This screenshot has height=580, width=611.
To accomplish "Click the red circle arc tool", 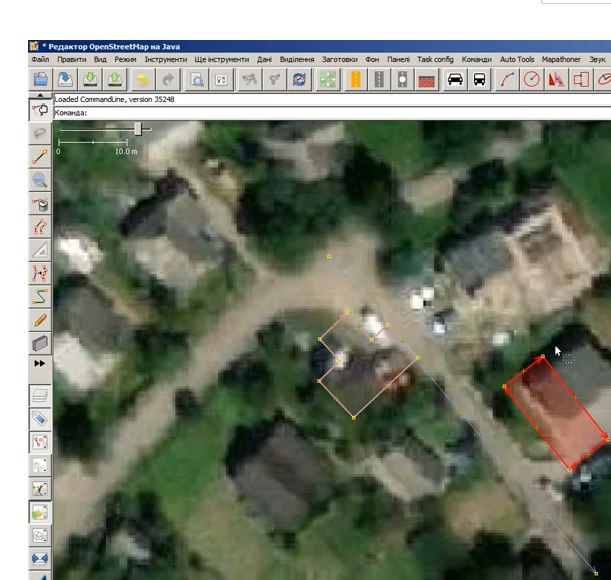I will (532, 80).
